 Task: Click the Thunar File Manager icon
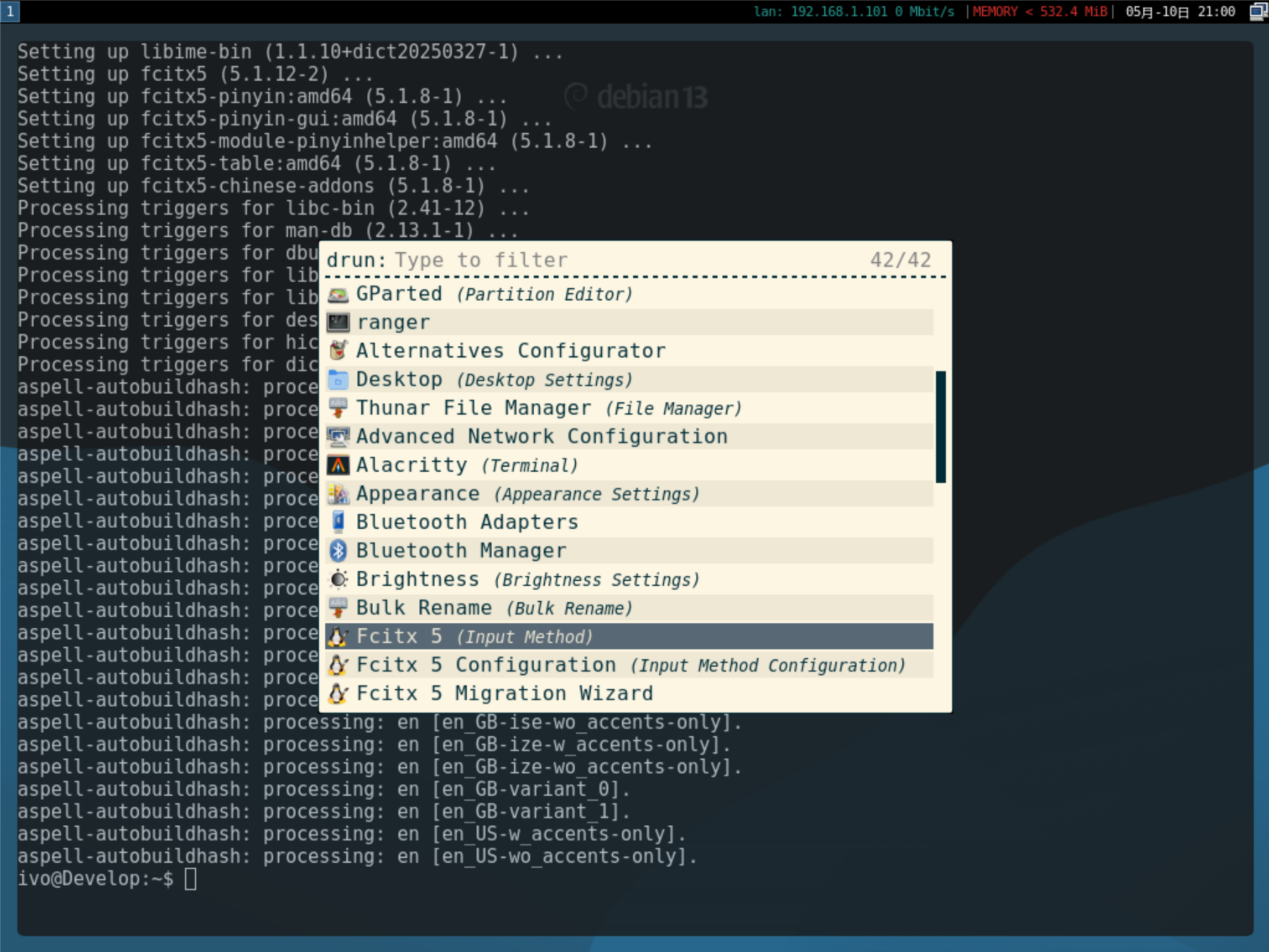(x=338, y=408)
